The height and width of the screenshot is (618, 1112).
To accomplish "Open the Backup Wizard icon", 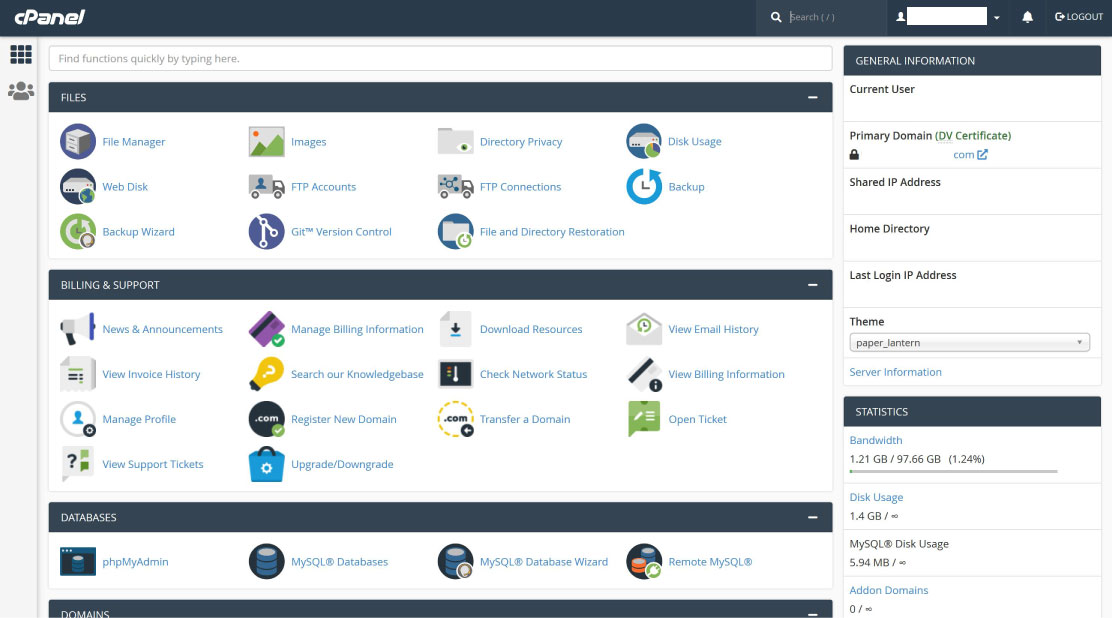I will (78, 232).
